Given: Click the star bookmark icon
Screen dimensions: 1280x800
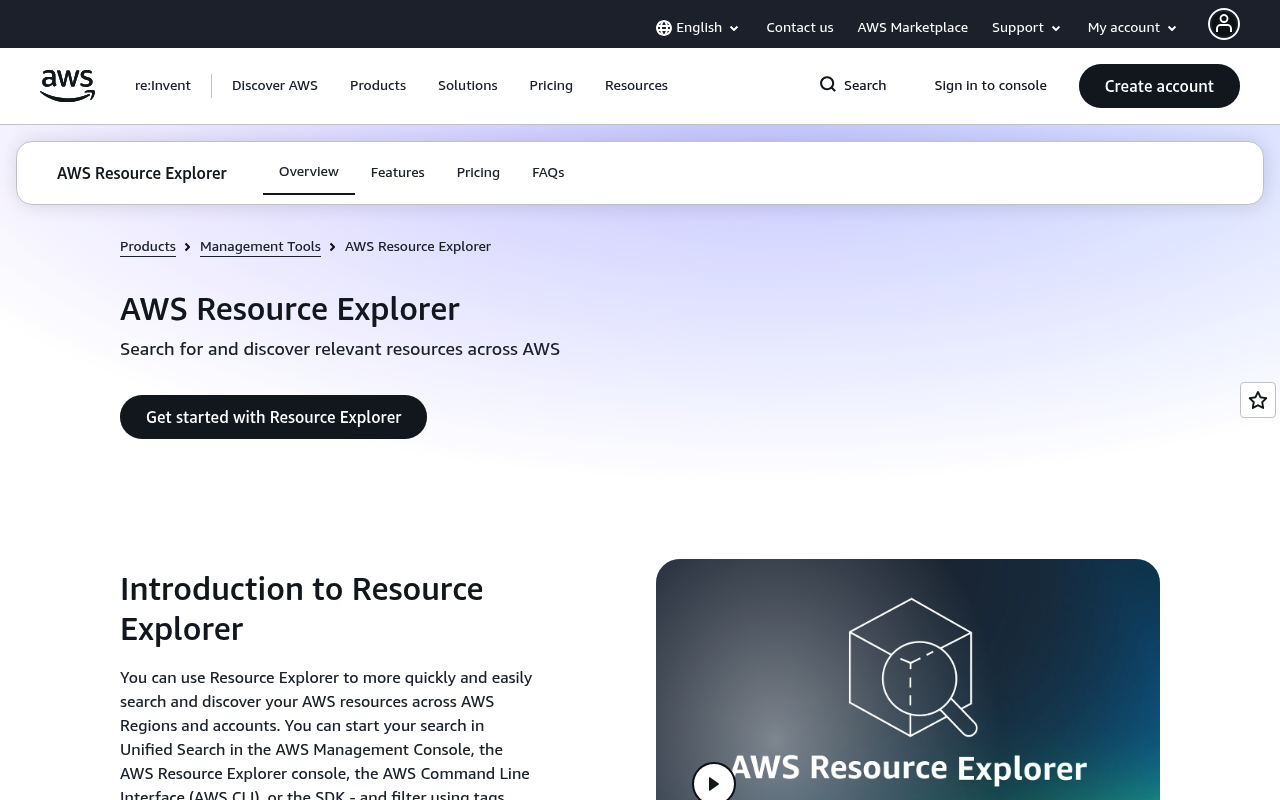Looking at the screenshot, I should (x=1258, y=400).
